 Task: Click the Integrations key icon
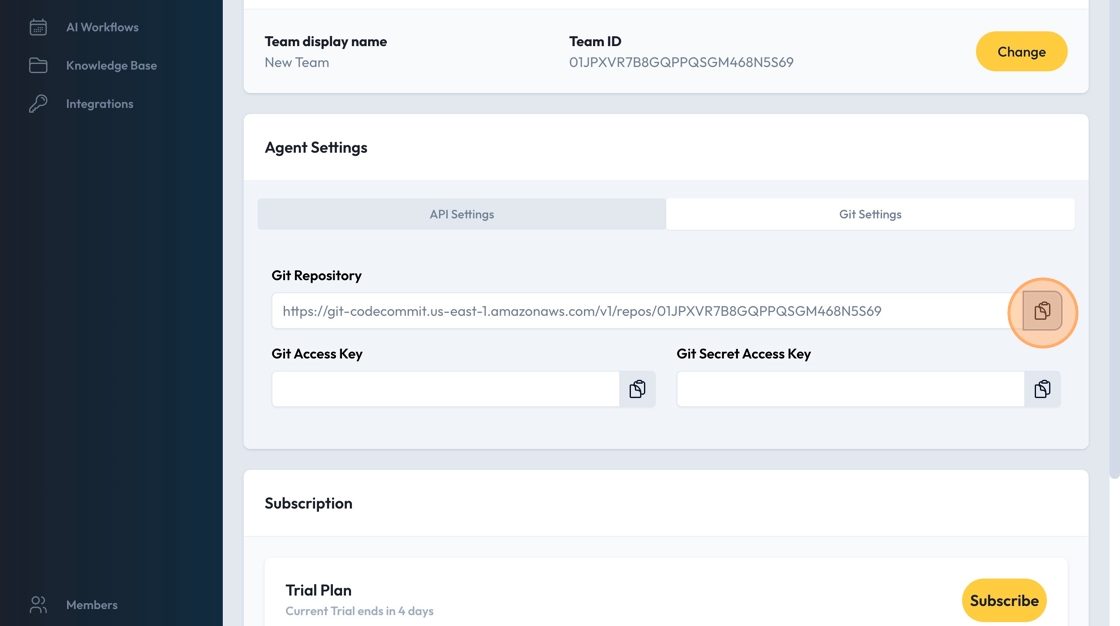tap(38, 104)
